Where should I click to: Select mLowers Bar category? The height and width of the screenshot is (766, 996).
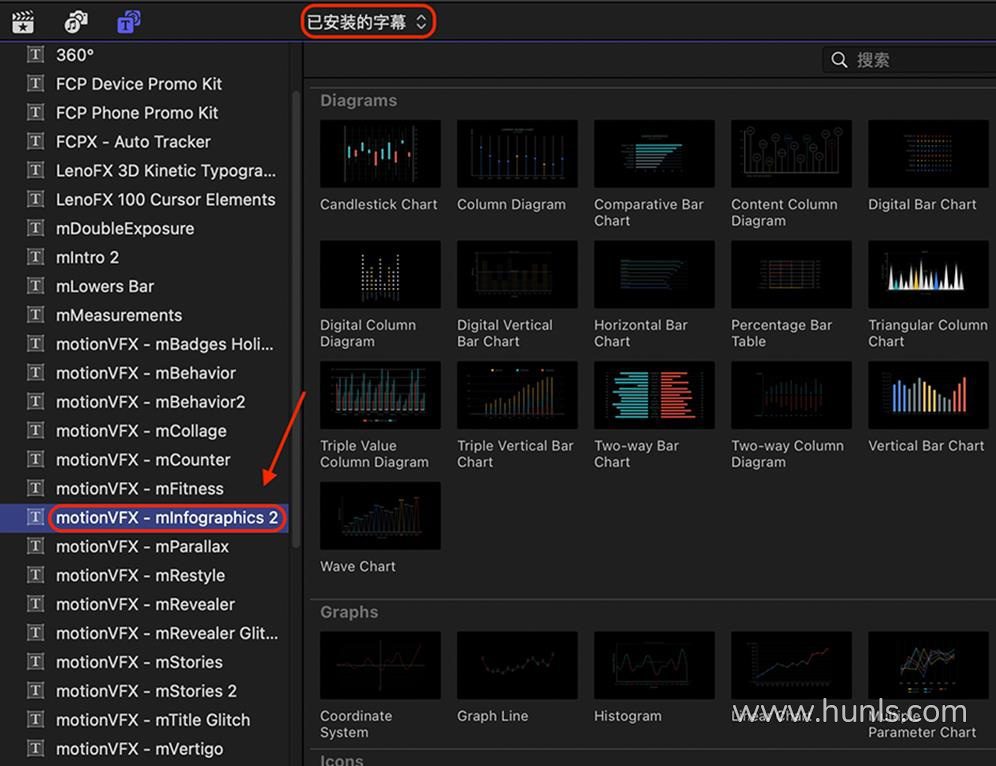(145, 286)
